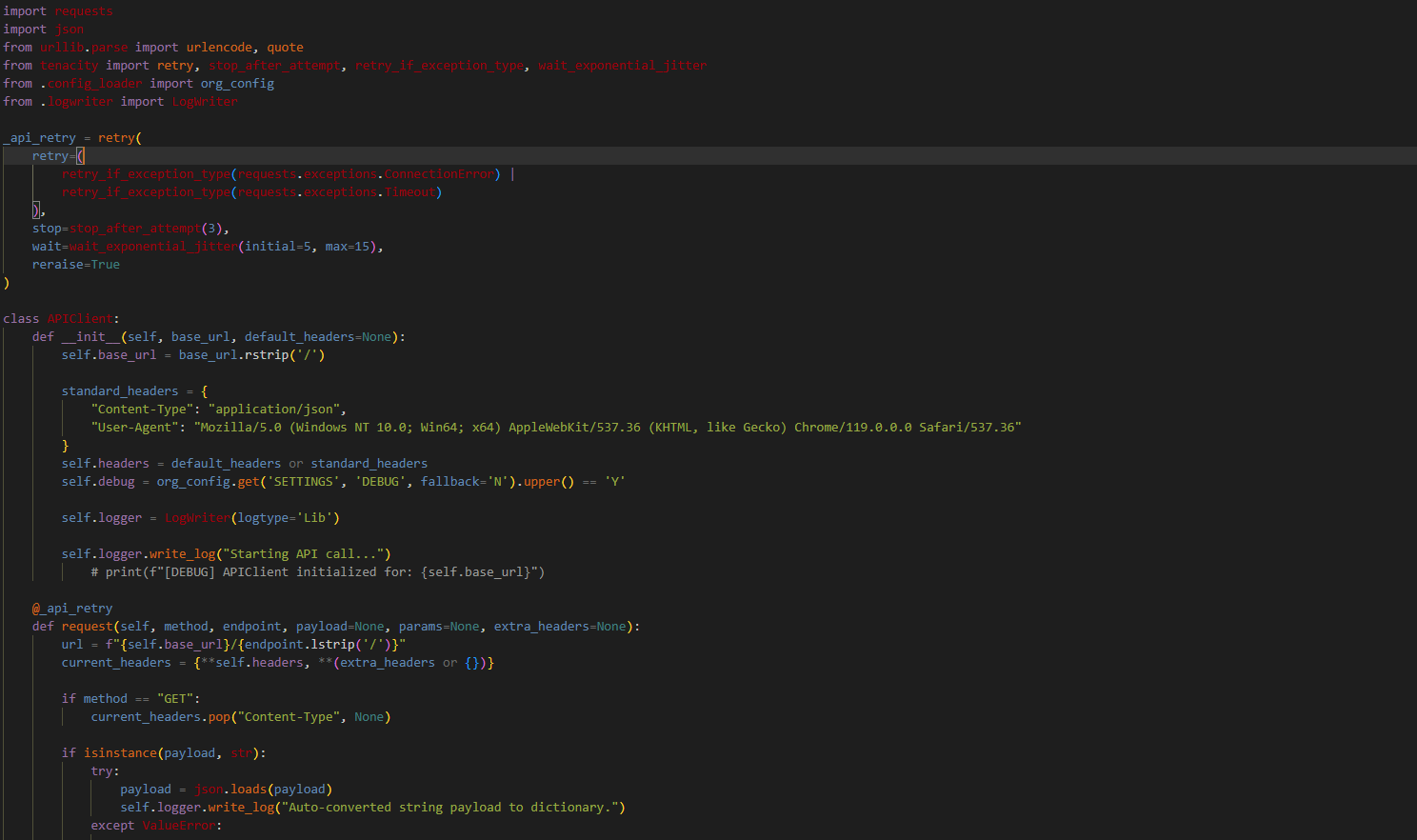The width and height of the screenshot is (1417, 840).
Task: Click the 'import json' line at top
Action: click(43, 30)
